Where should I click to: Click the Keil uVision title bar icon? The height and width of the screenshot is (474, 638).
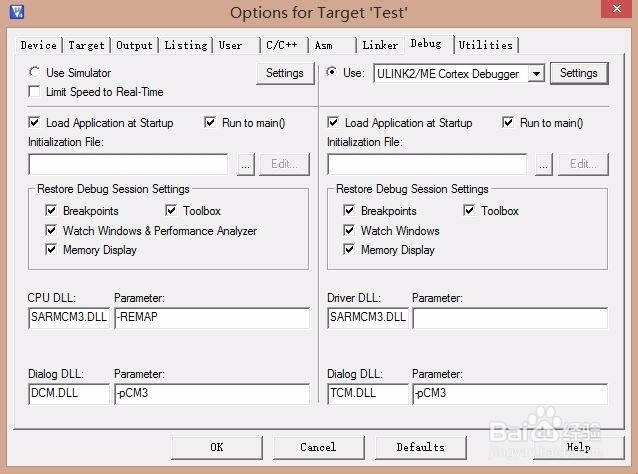17,11
